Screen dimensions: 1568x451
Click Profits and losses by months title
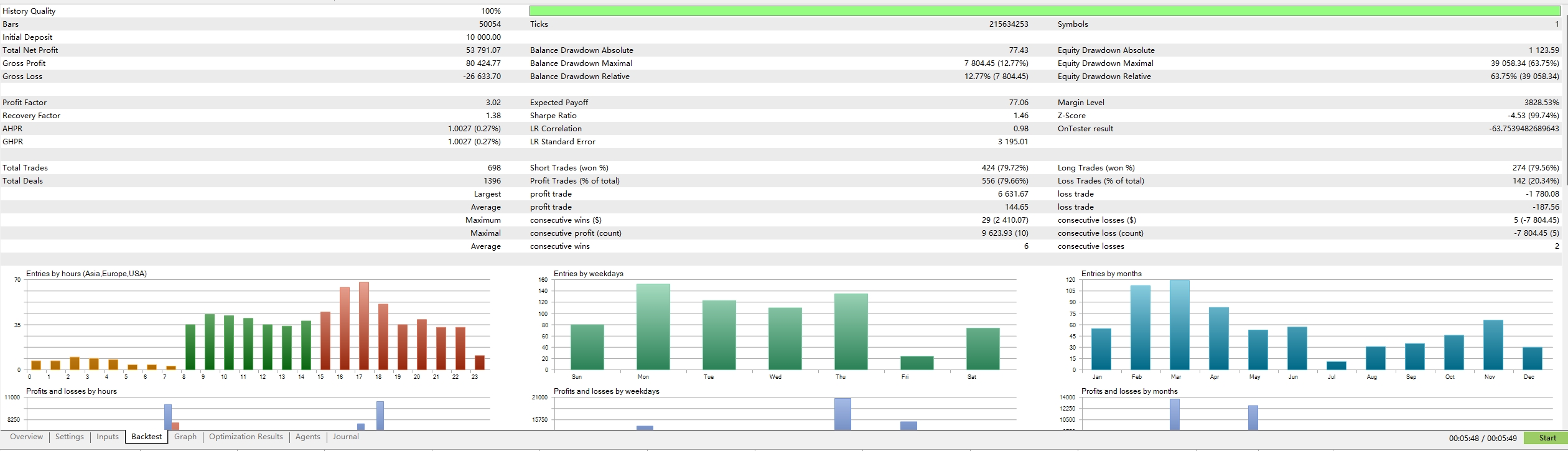[1129, 391]
